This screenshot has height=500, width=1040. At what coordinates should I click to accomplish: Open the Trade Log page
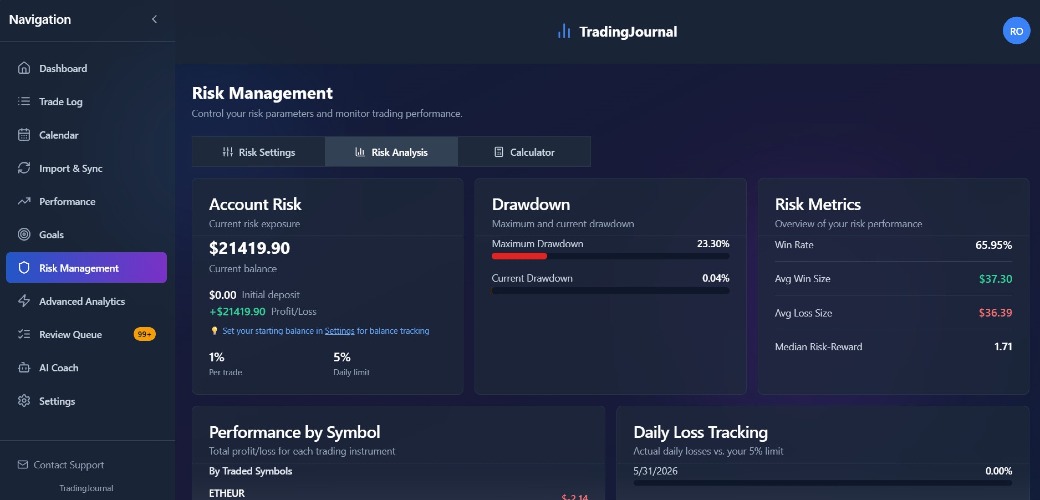[86, 101]
